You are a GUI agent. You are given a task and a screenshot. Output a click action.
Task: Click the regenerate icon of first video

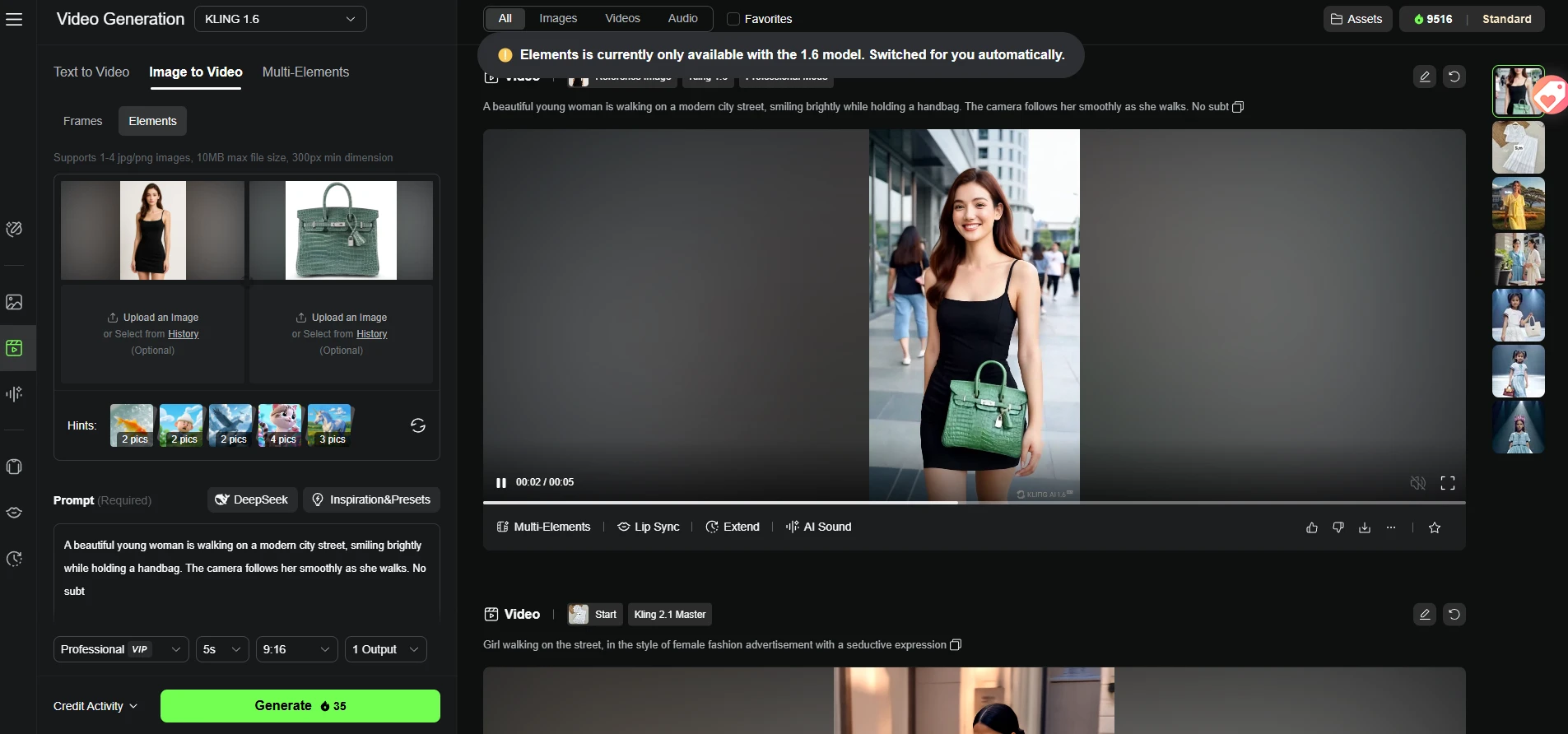coord(1454,77)
